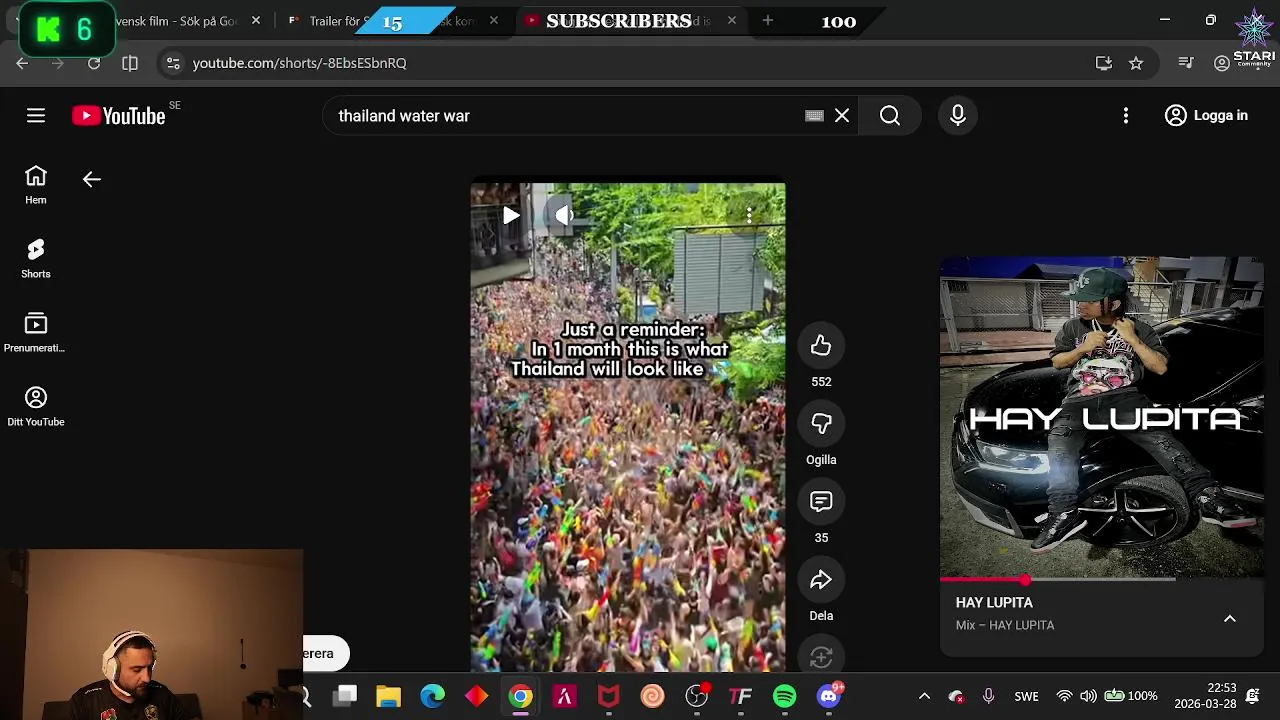Share the Short via Dela
Viewport: 1280px width, 720px height.
821,580
